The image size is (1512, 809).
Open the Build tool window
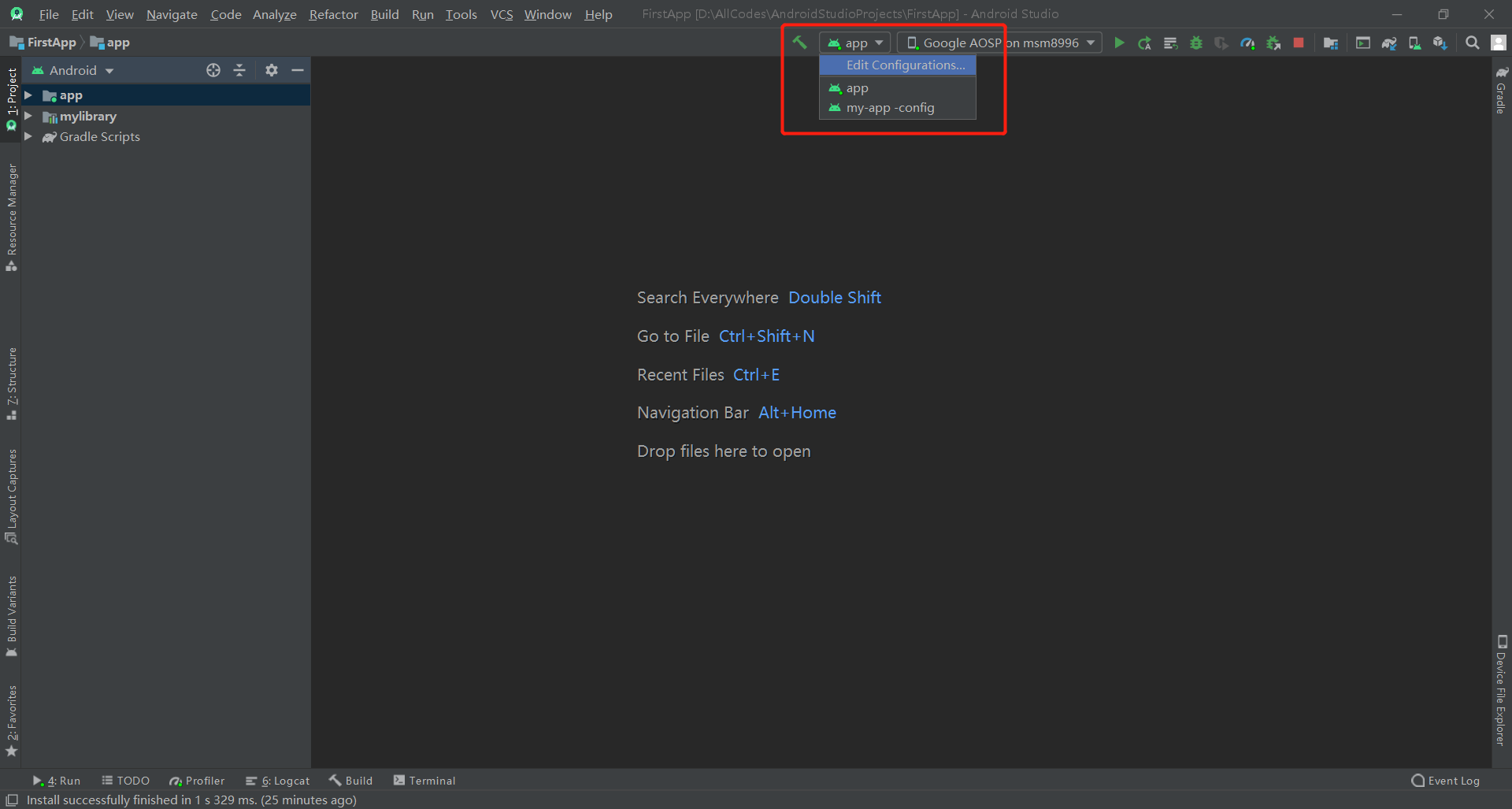click(350, 781)
